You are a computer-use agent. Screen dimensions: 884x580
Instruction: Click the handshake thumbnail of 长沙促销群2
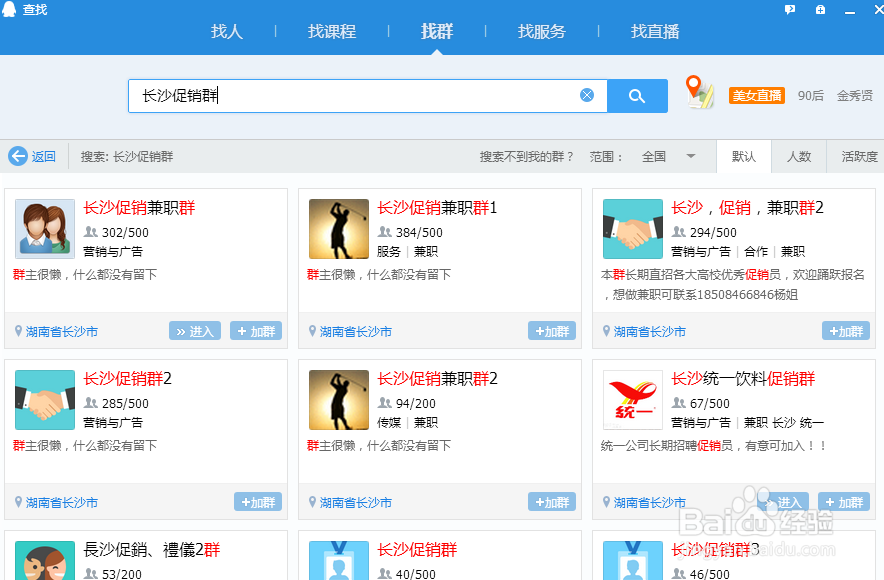click(44, 400)
